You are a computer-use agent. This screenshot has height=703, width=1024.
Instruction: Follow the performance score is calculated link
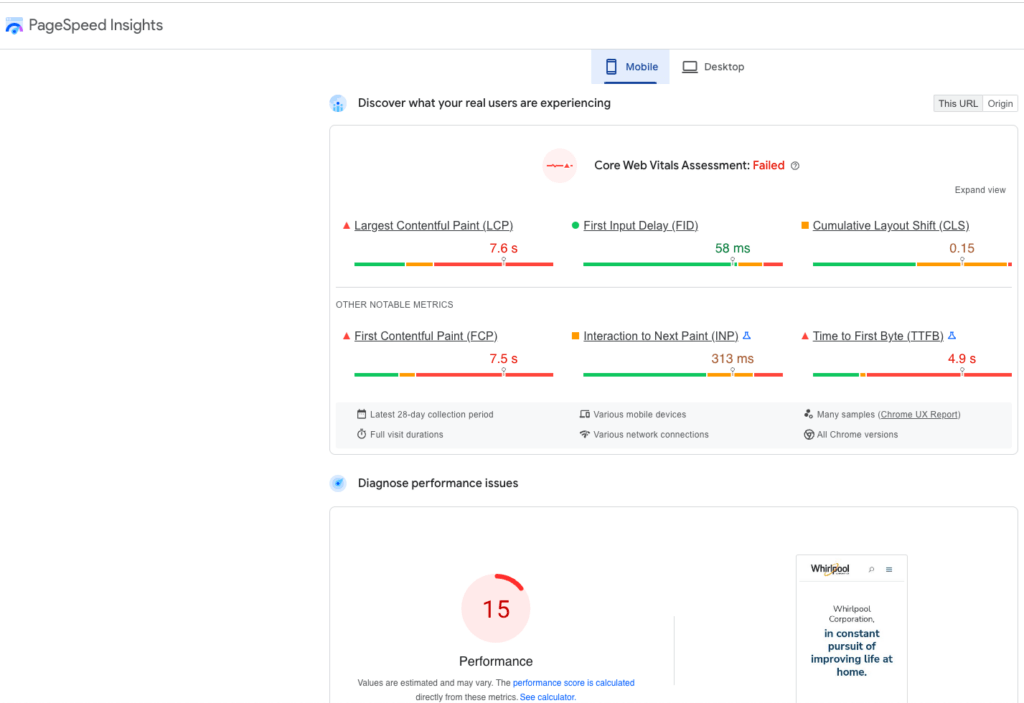click(x=573, y=683)
